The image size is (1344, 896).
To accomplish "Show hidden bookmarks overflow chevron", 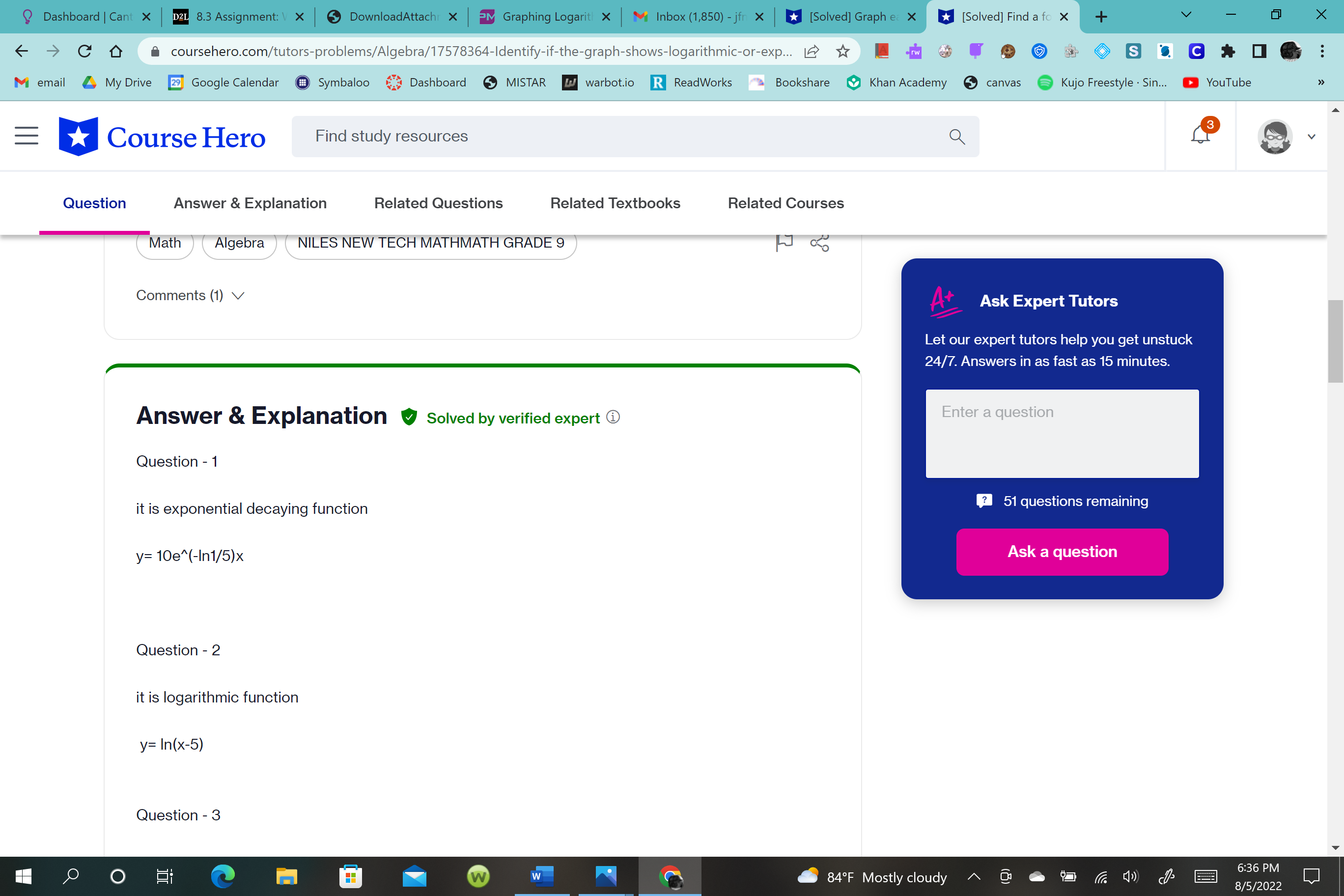I will [x=1320, y=83].
